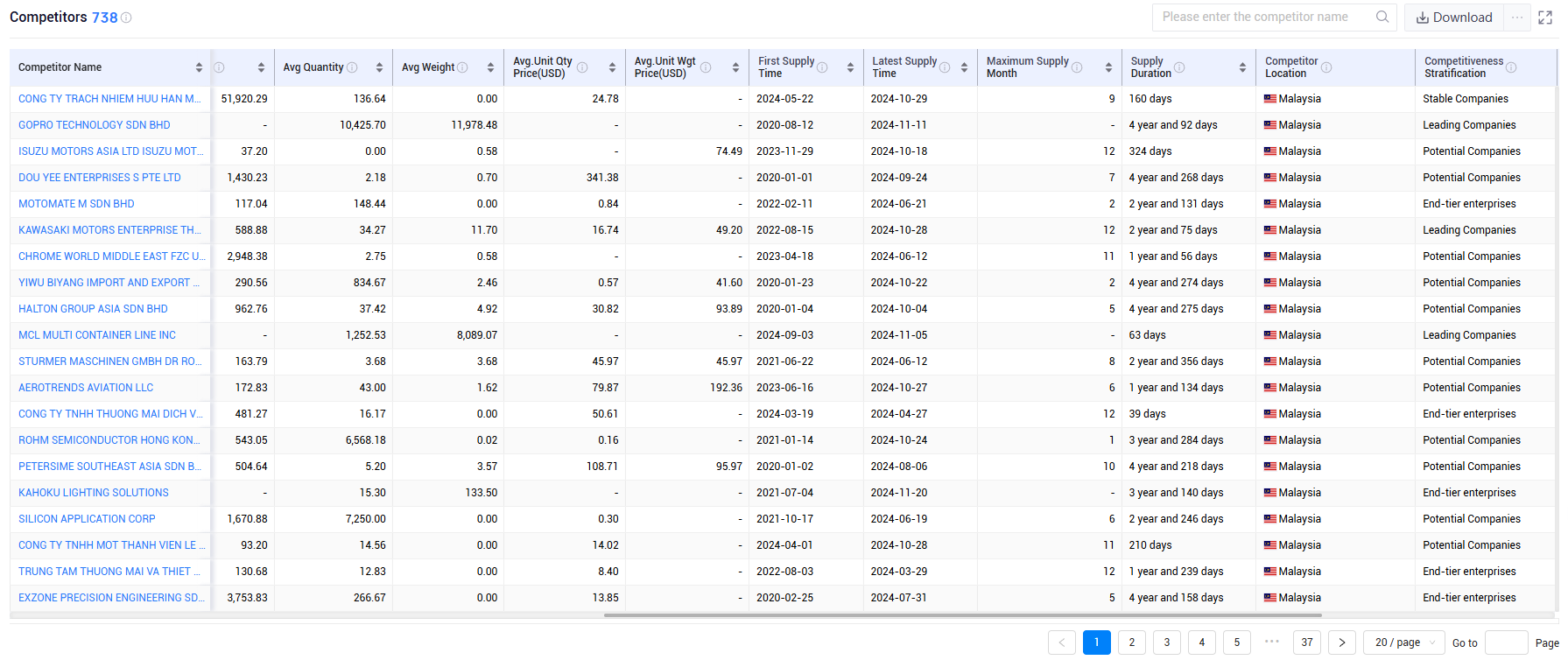Click the Download button
The width and height of the screenshot is (1568, 667).
pos(1454,18)
